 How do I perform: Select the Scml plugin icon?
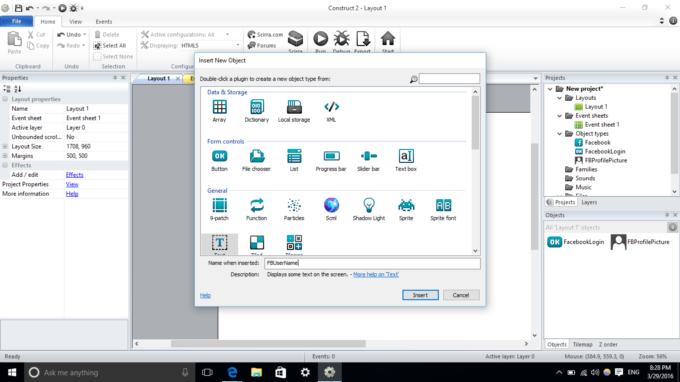point(331,205)
